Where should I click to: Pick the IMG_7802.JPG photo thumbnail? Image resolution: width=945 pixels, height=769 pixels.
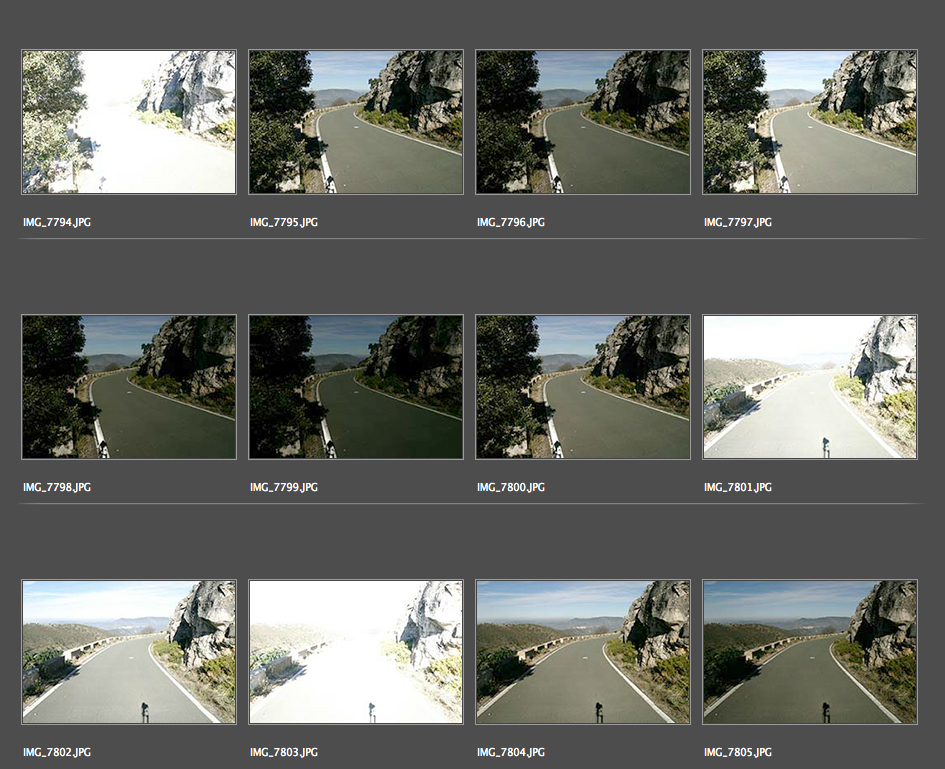pyautogui.click(x=129, y=652)
